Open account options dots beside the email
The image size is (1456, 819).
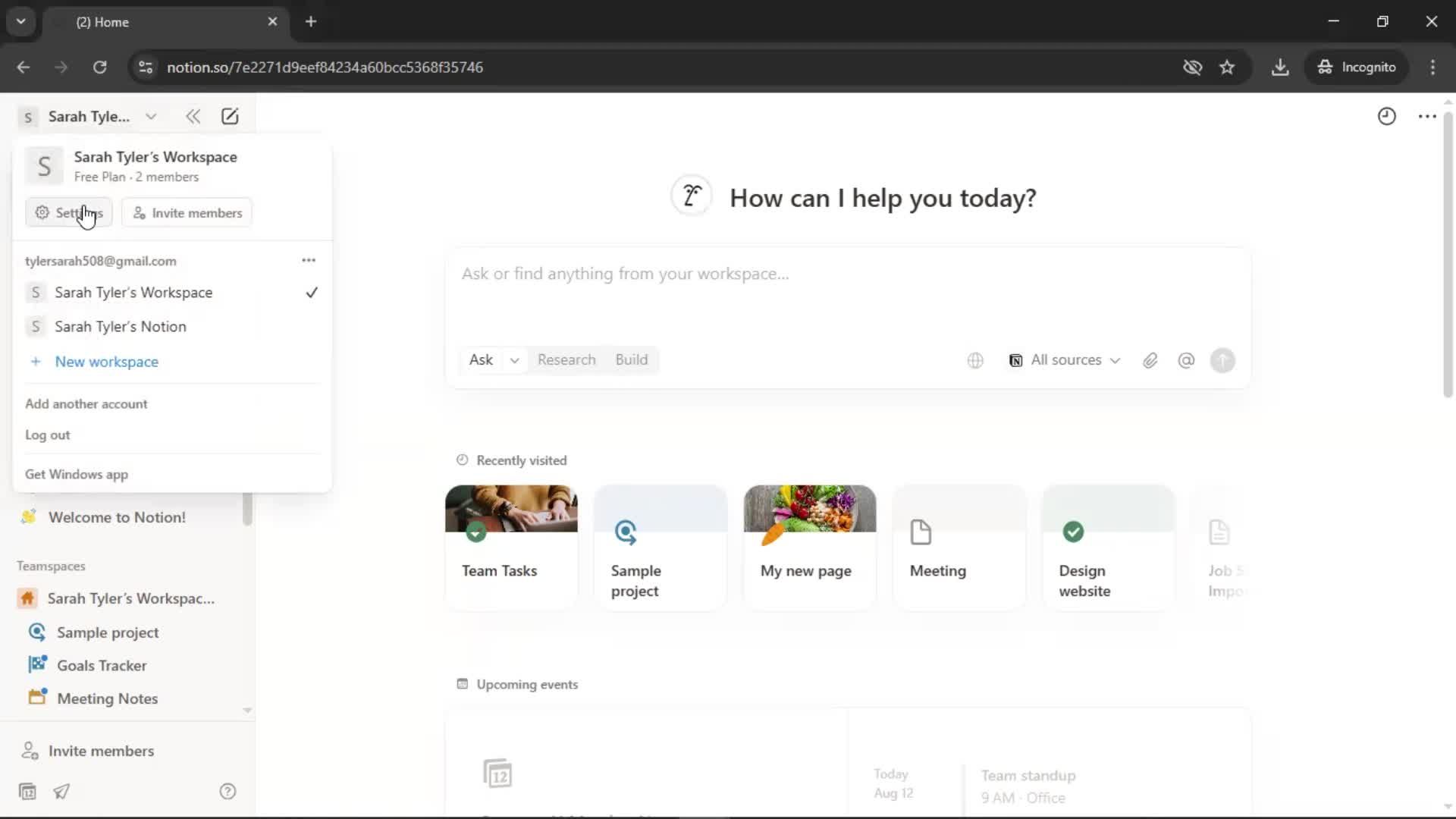click(x=308, y=260)
